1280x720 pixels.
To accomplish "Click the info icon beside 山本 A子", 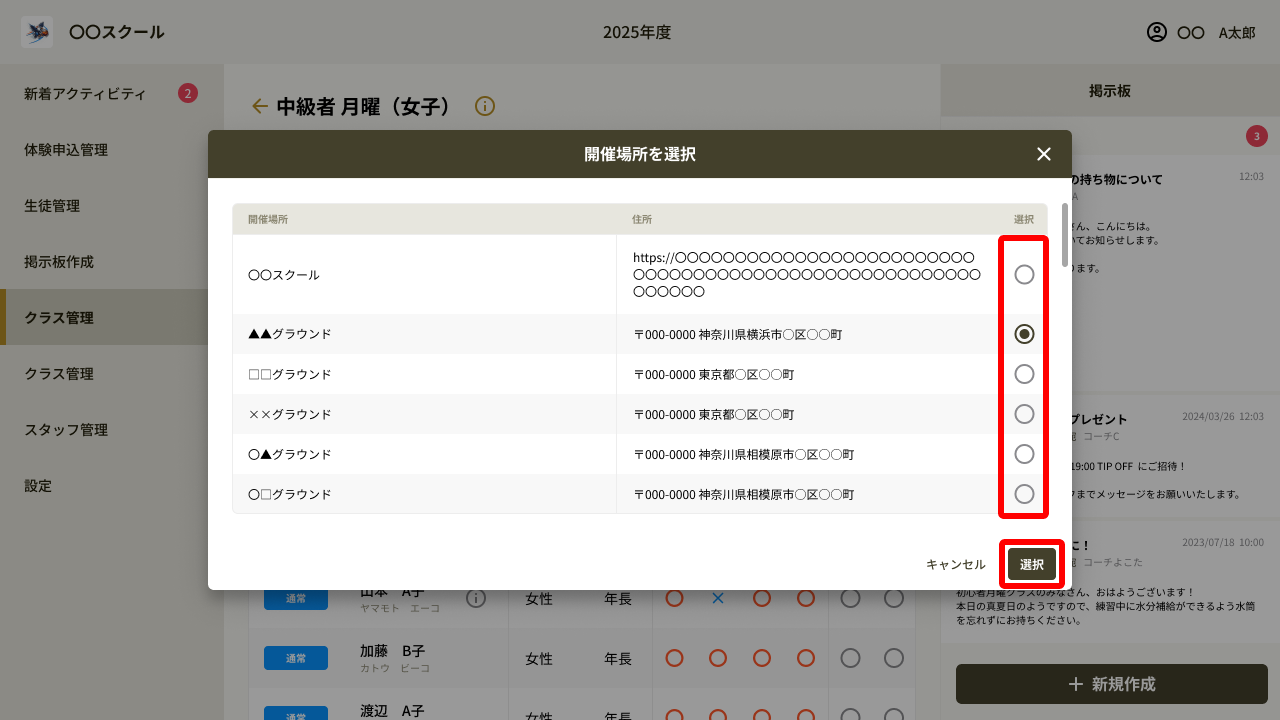I will click(x=476, y=598).
